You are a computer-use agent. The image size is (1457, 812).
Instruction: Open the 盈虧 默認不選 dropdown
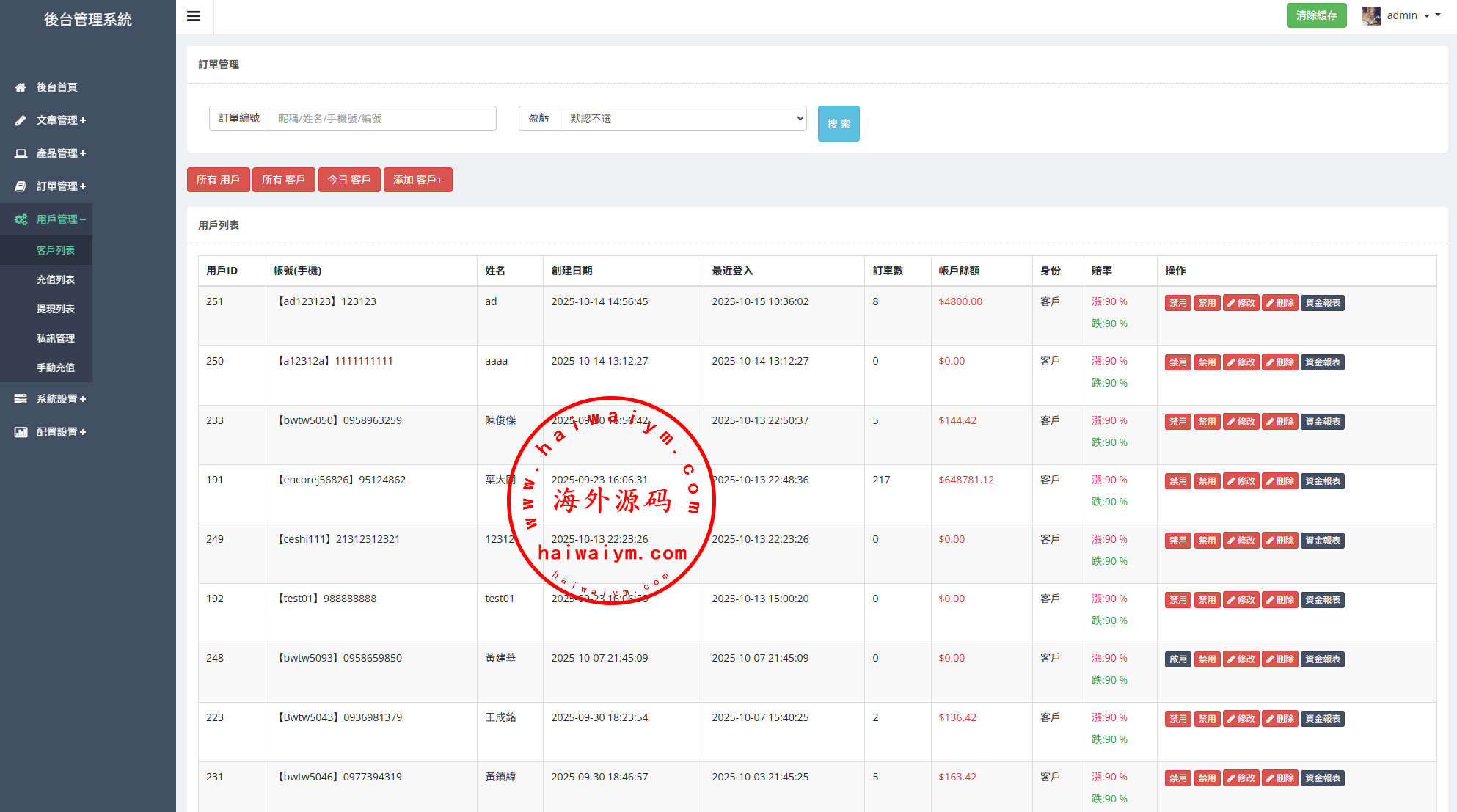[682, 118]
